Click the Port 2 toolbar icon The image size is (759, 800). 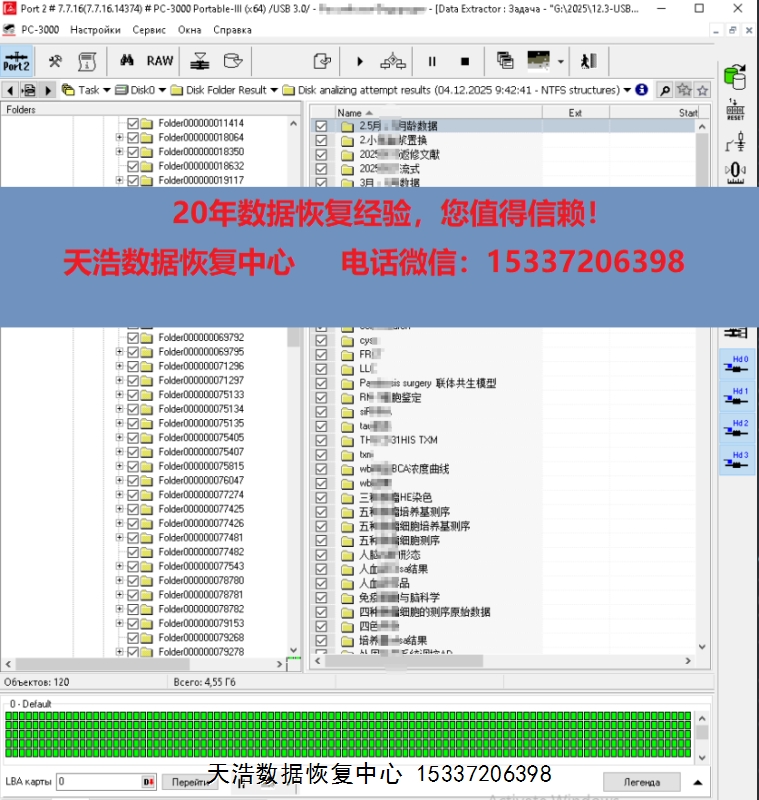[x=17, y=60]
